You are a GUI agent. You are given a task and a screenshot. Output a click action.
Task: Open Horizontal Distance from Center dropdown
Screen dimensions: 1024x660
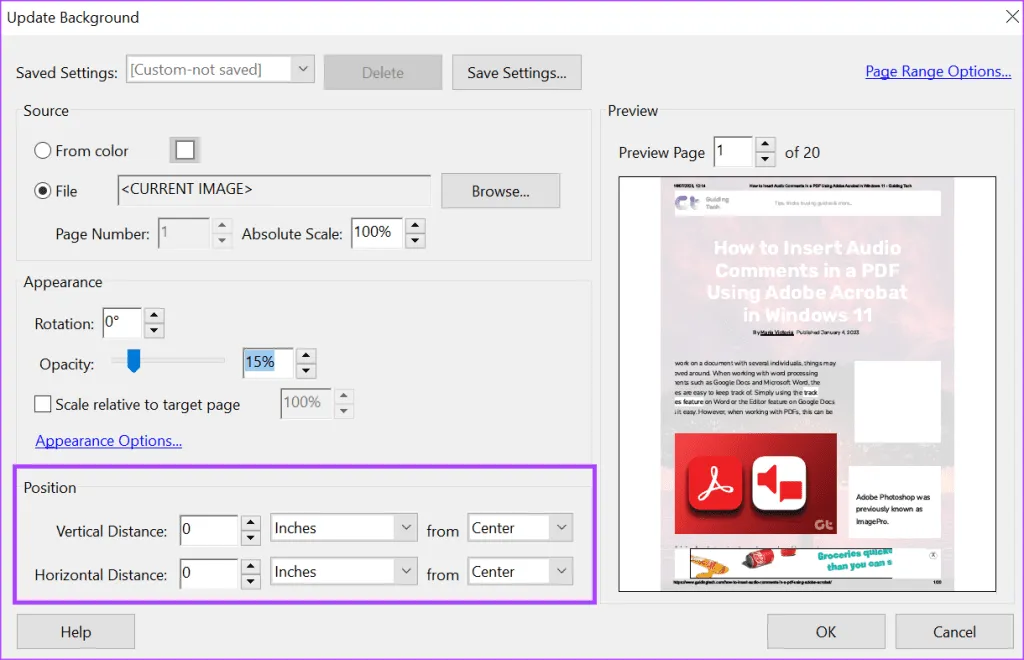click(561, 572)
